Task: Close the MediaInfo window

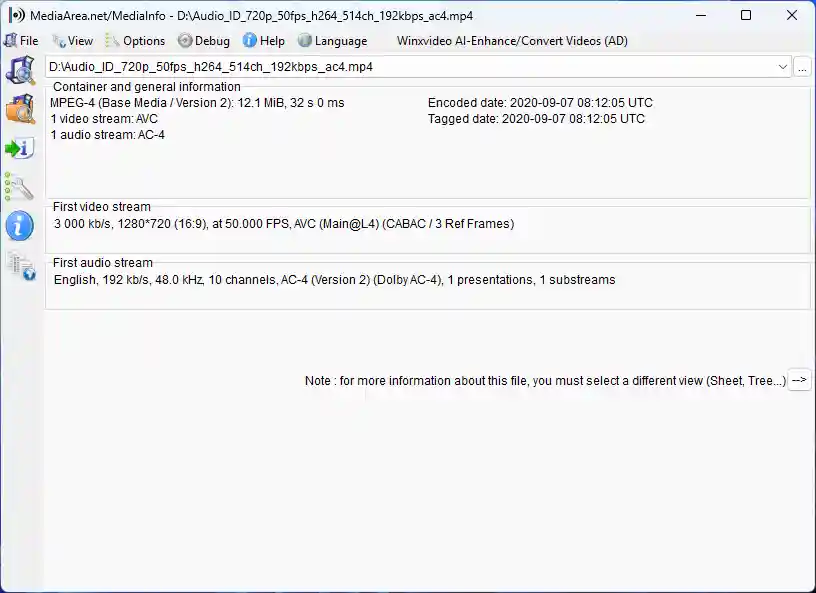Action: [792, 15]
